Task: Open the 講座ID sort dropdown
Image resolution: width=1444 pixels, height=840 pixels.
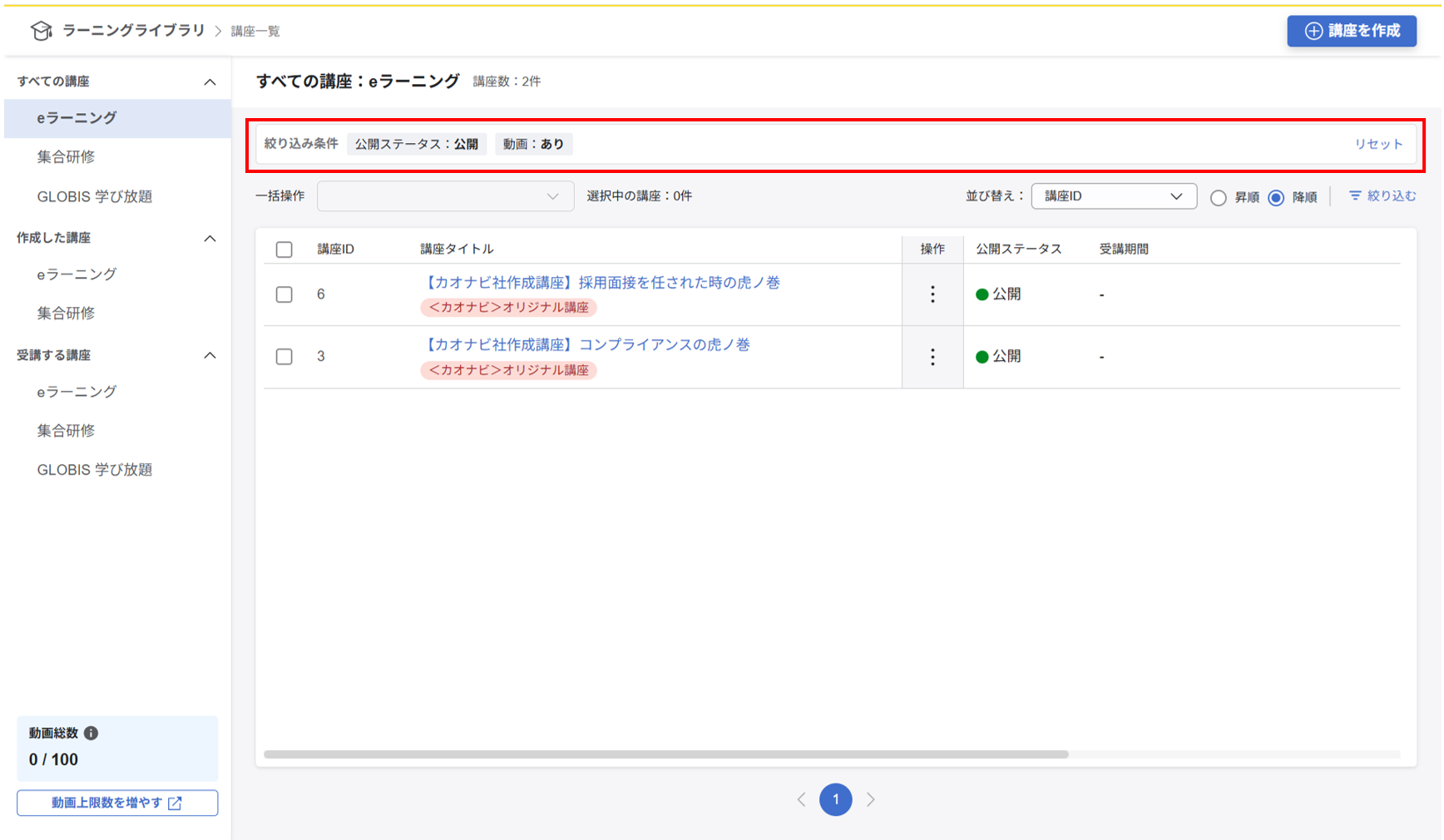Action: click(x=1113, y=196)
